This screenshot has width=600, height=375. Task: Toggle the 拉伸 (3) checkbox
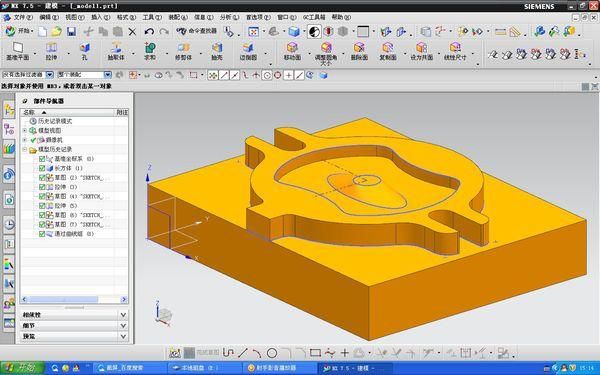pos(42,187)
